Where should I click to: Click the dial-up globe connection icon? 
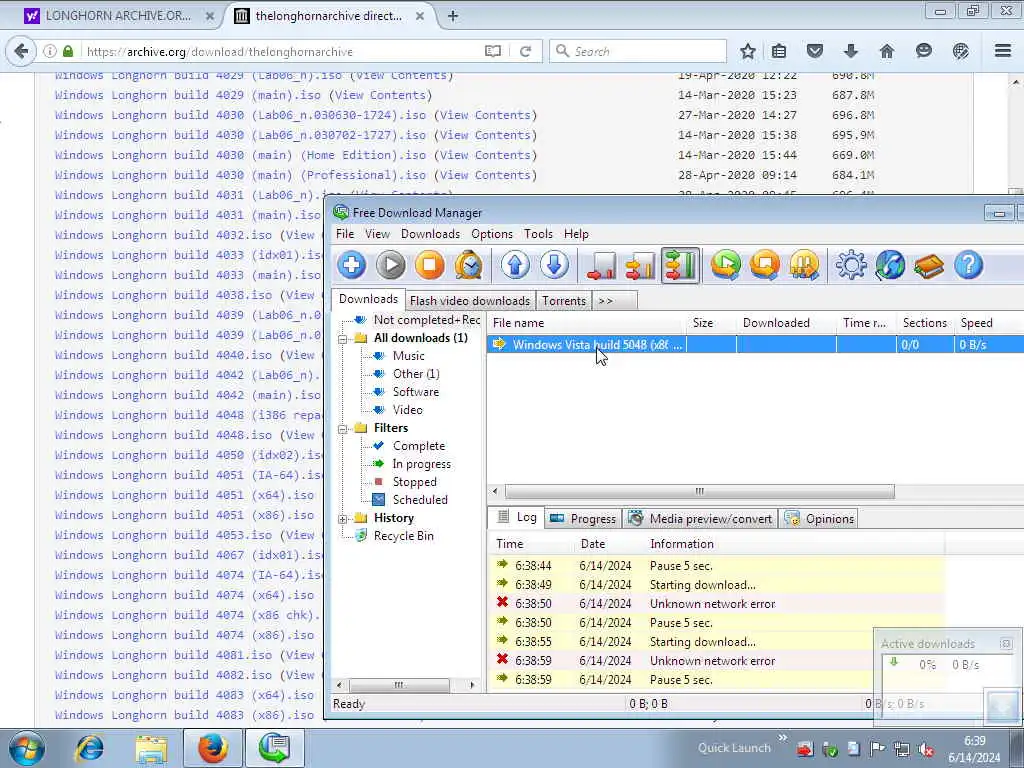click(x=890, y=266)
